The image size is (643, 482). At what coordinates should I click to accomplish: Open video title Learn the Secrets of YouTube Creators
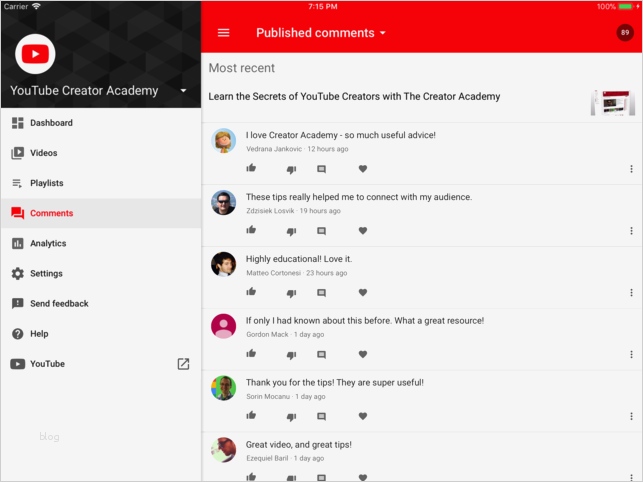(x=354, y=96)
